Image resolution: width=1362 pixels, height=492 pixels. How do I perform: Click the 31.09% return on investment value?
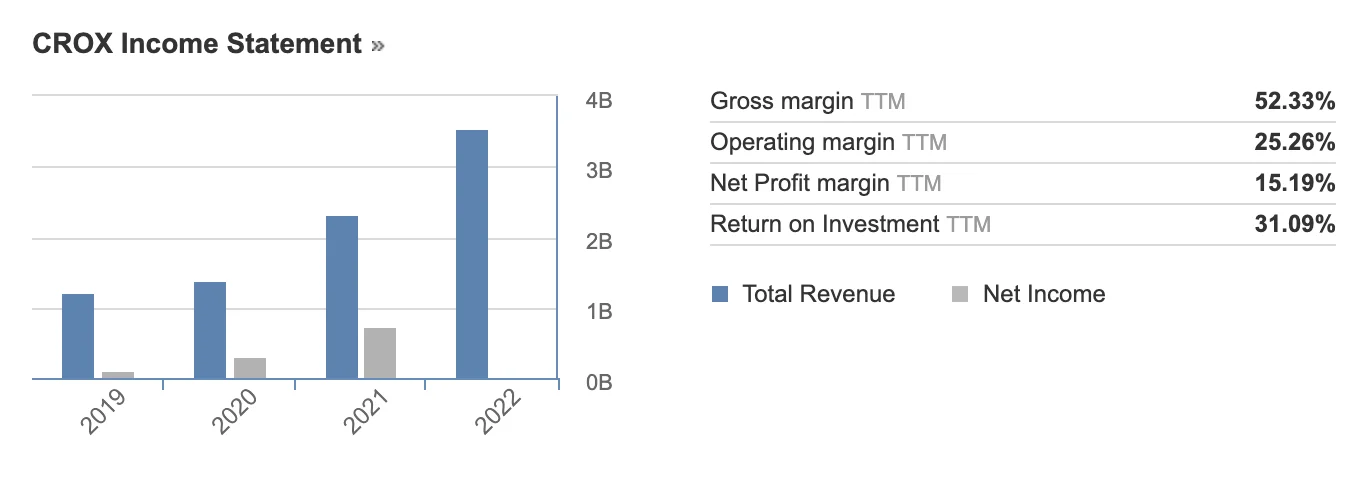pyautogui.click(x=1295, y=224)
